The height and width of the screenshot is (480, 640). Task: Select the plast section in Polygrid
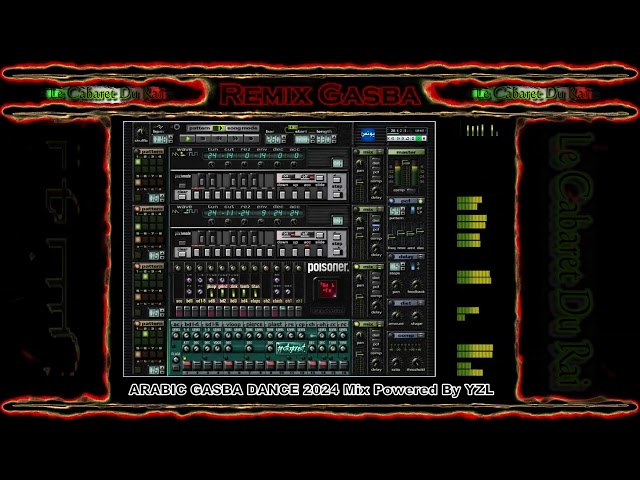275,324
